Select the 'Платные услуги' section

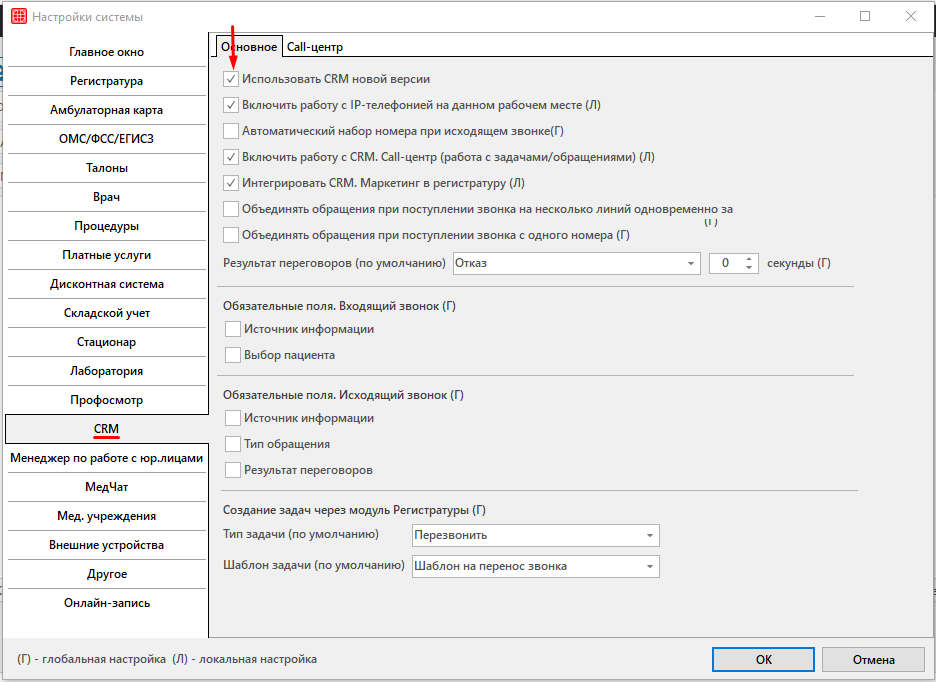point(107,255)
